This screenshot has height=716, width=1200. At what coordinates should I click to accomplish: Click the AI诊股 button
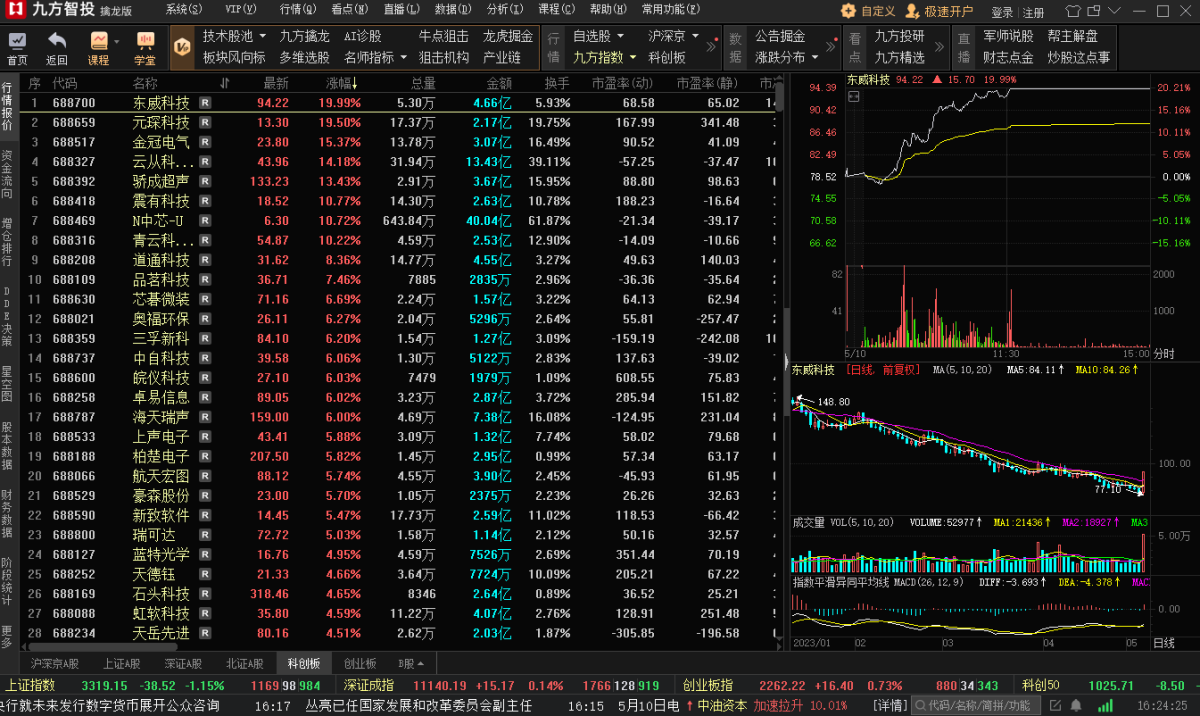(363, 36)
